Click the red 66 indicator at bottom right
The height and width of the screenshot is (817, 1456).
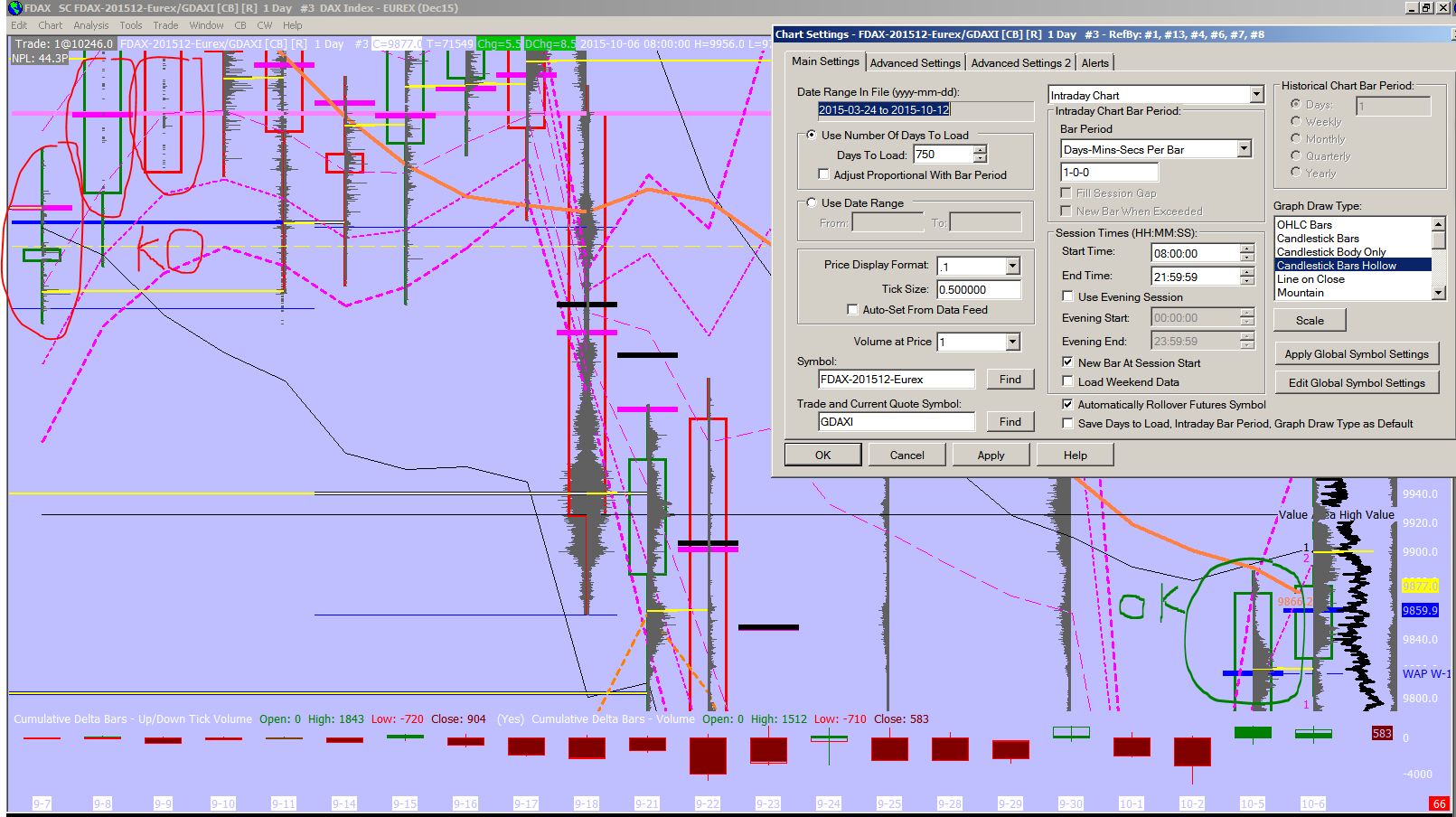[1439, 803]
